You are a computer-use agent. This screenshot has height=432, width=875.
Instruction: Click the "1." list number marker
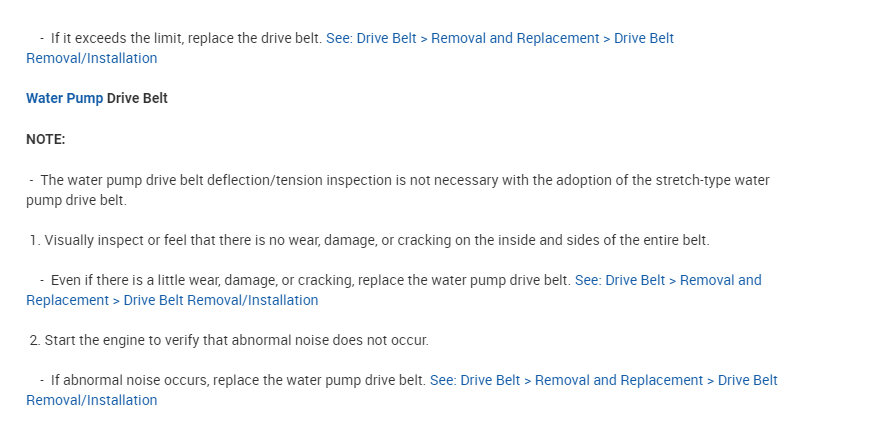tap(34, 240)
